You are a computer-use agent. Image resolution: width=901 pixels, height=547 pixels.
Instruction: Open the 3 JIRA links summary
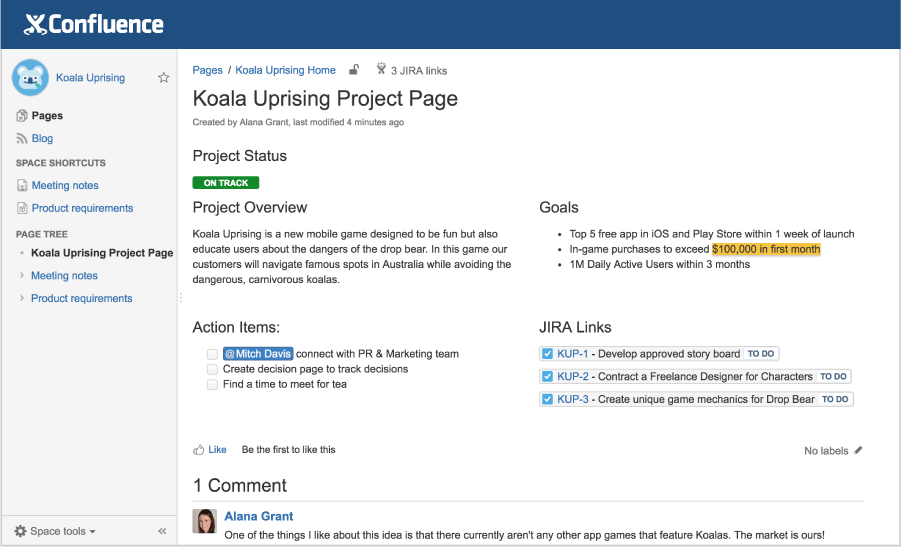coord(419,71)
